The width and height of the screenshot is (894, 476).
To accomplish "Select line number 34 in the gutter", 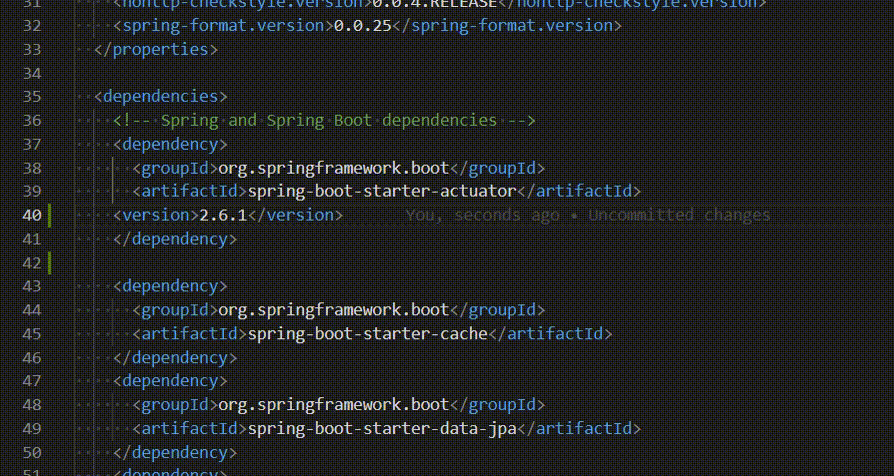I will [x=32, y=74].
